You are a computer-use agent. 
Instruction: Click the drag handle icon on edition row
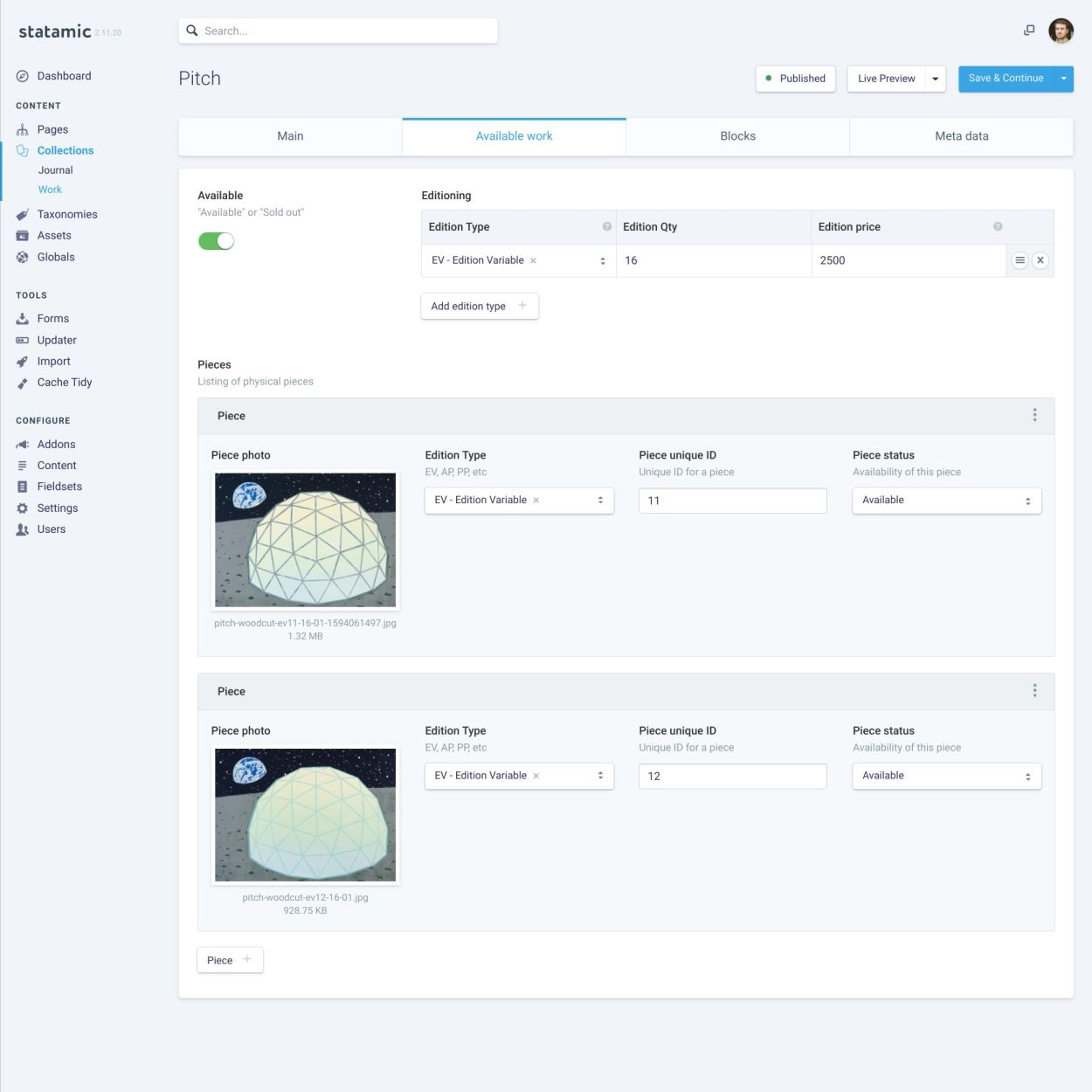1019,260
